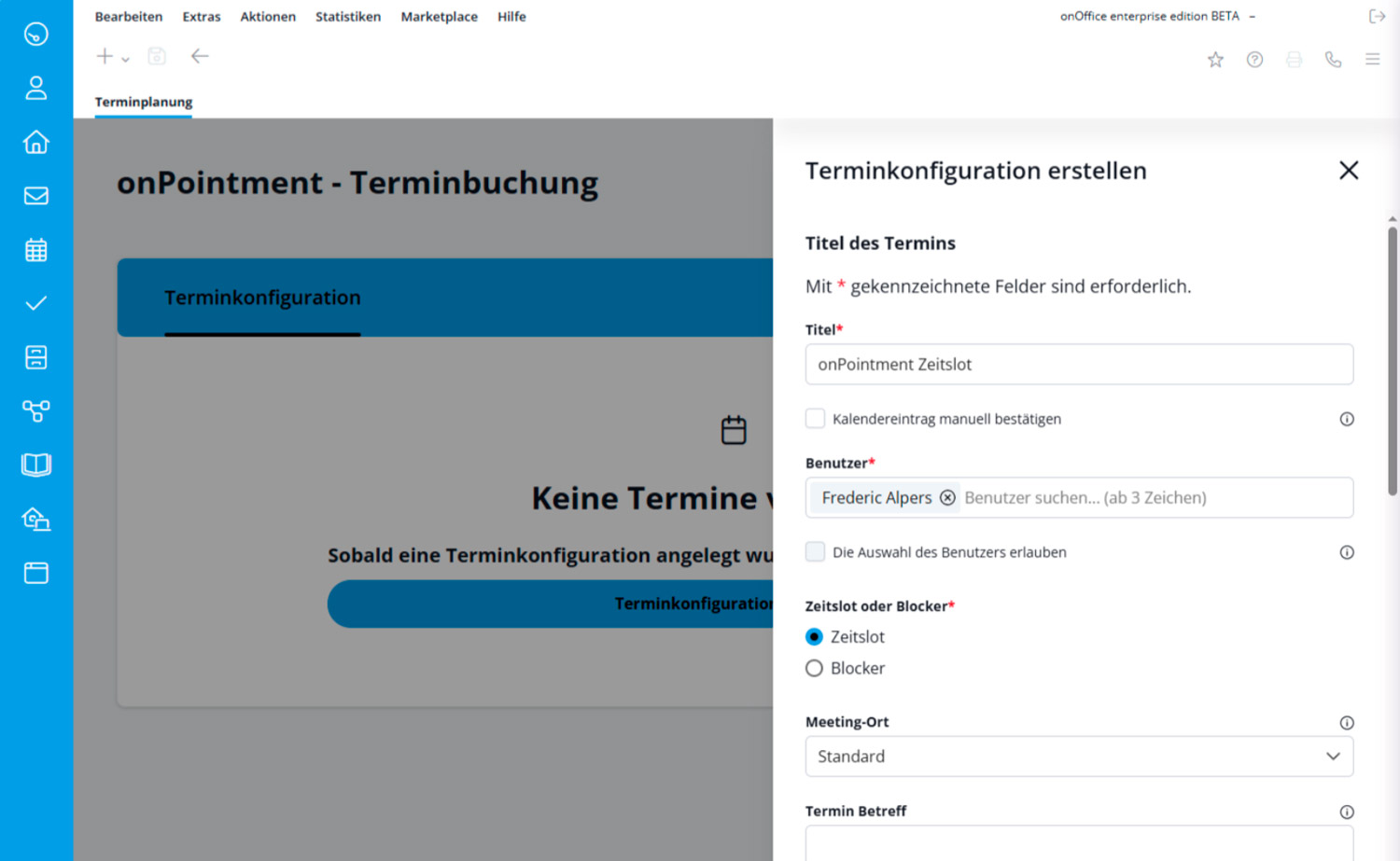Viewport: 1400px width, 861px height.
Task: Open the contacts icon in sidebar
Action: 35,88
